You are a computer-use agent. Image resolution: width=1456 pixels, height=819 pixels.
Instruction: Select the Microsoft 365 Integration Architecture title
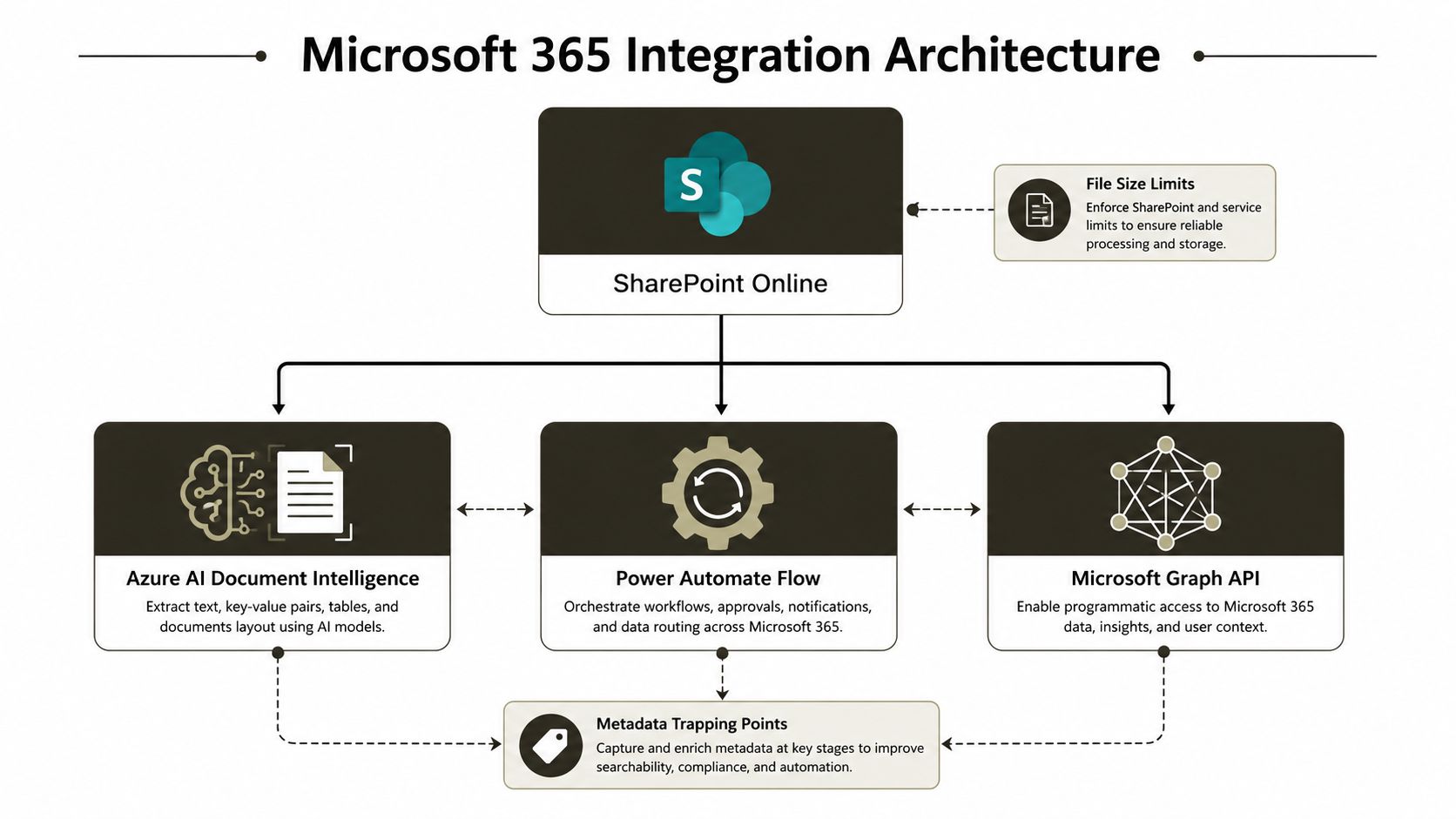[731, 55]
